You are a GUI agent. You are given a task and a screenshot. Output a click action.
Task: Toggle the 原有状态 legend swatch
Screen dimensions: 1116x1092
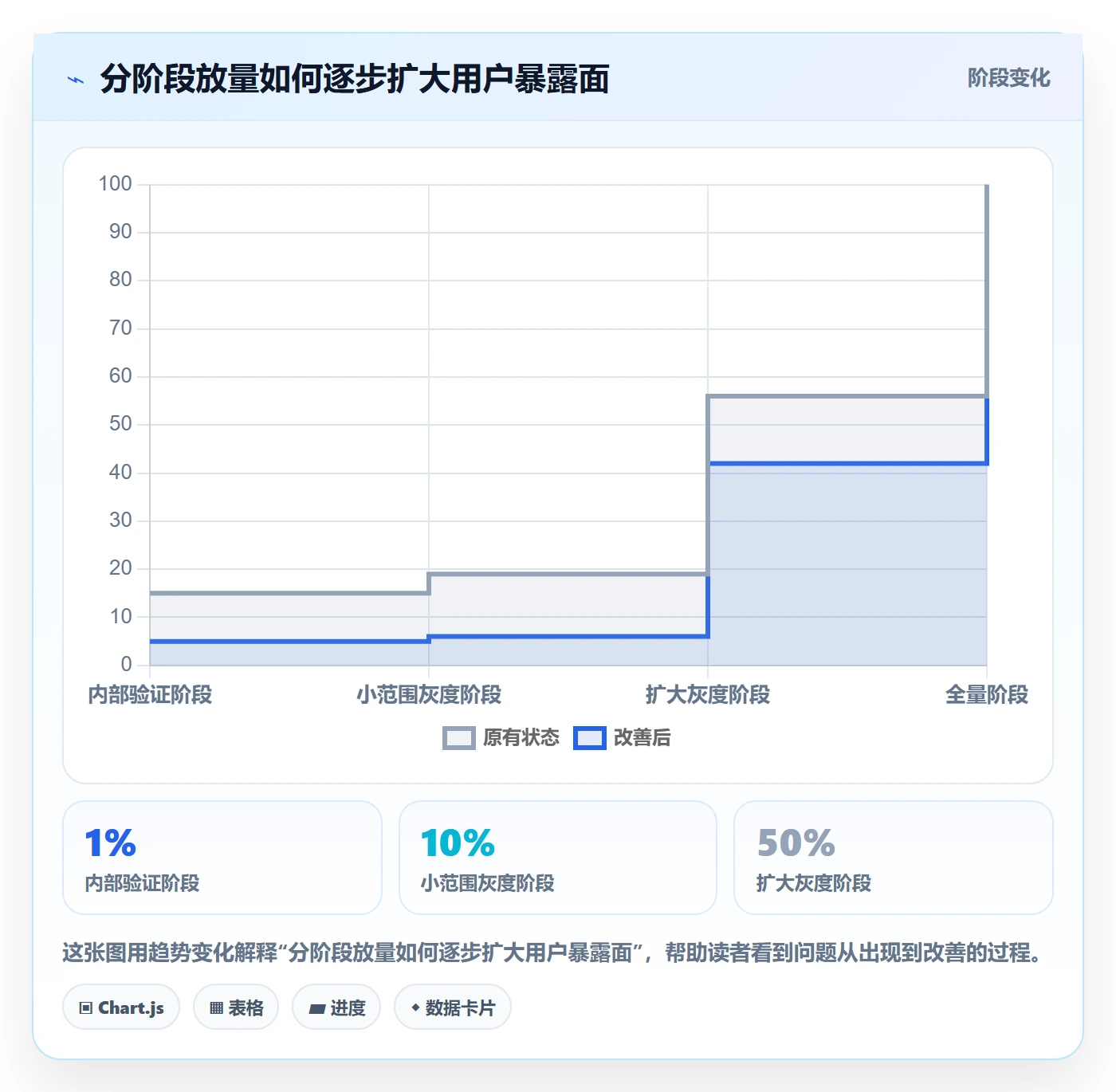tap(458, 738)
